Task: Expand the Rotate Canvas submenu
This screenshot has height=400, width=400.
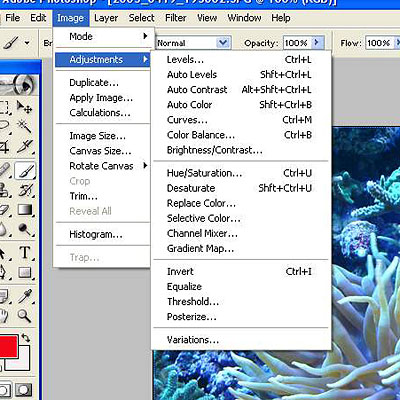Action: [103, 166]
